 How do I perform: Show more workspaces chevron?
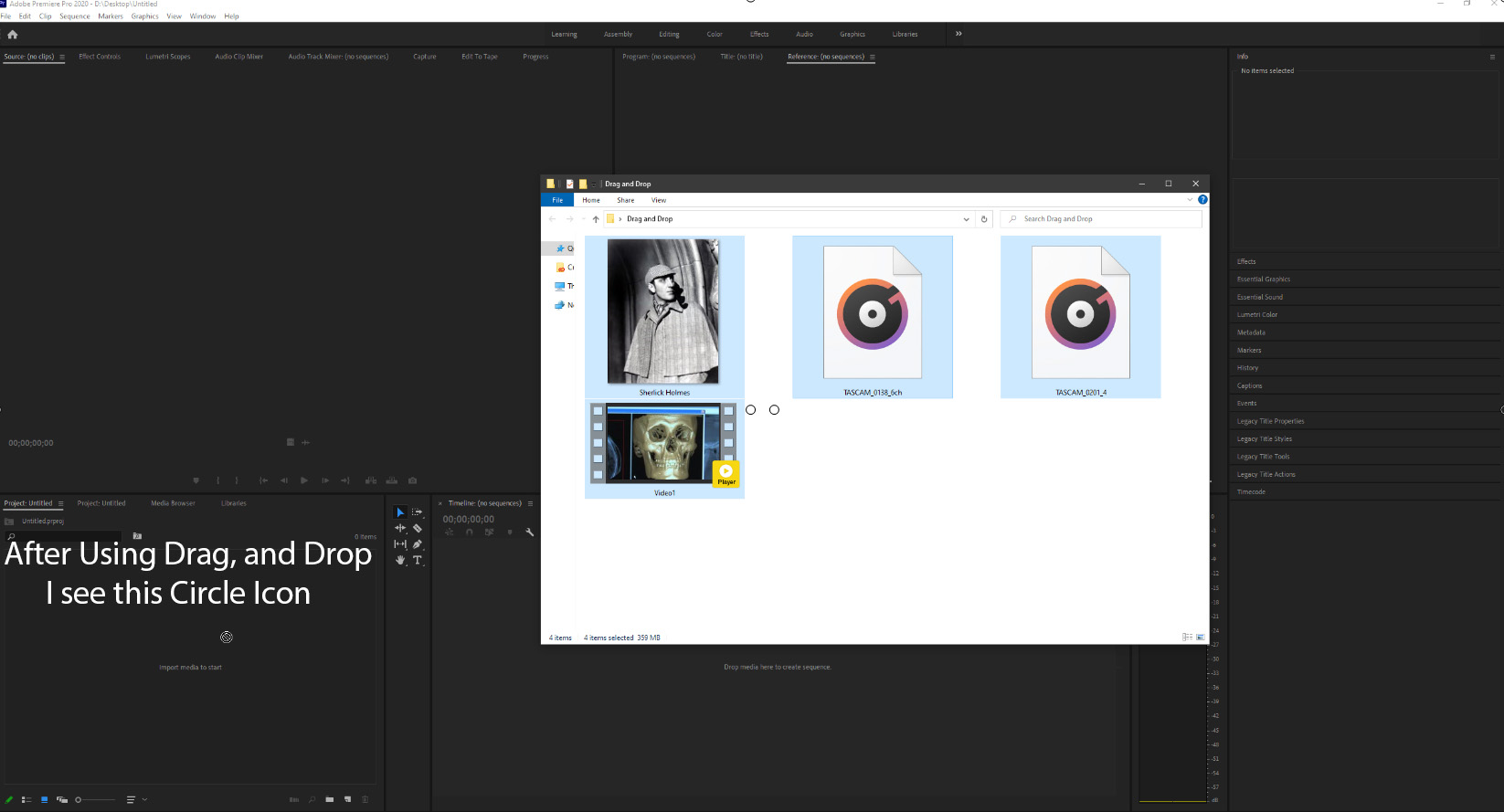coord(959,34)
